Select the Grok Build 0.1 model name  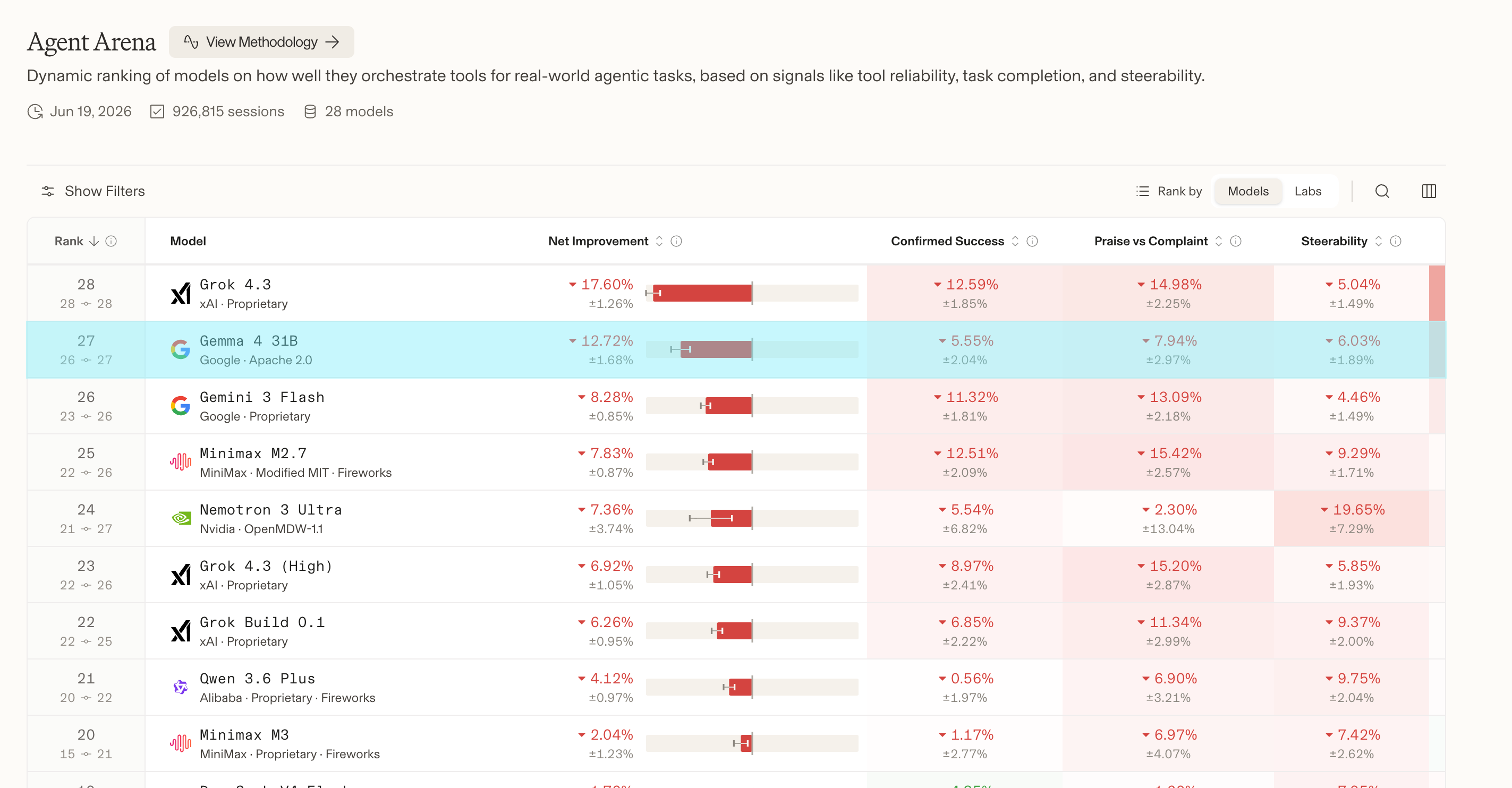262,622
